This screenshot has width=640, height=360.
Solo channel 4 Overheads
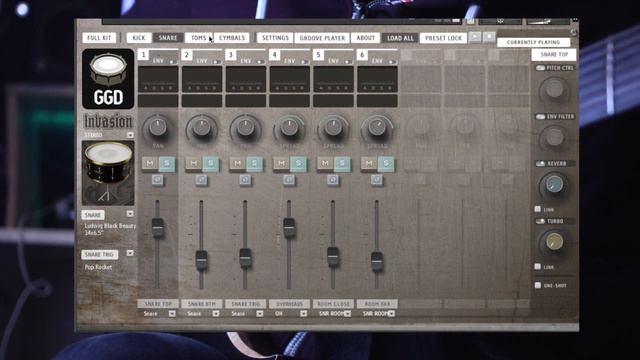pyautogui.click(x=298, y=164)
